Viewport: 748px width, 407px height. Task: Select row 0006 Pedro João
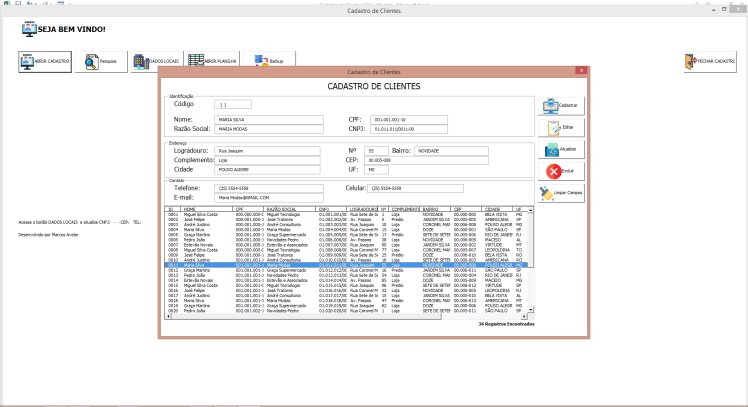click(x=346, y=240)
